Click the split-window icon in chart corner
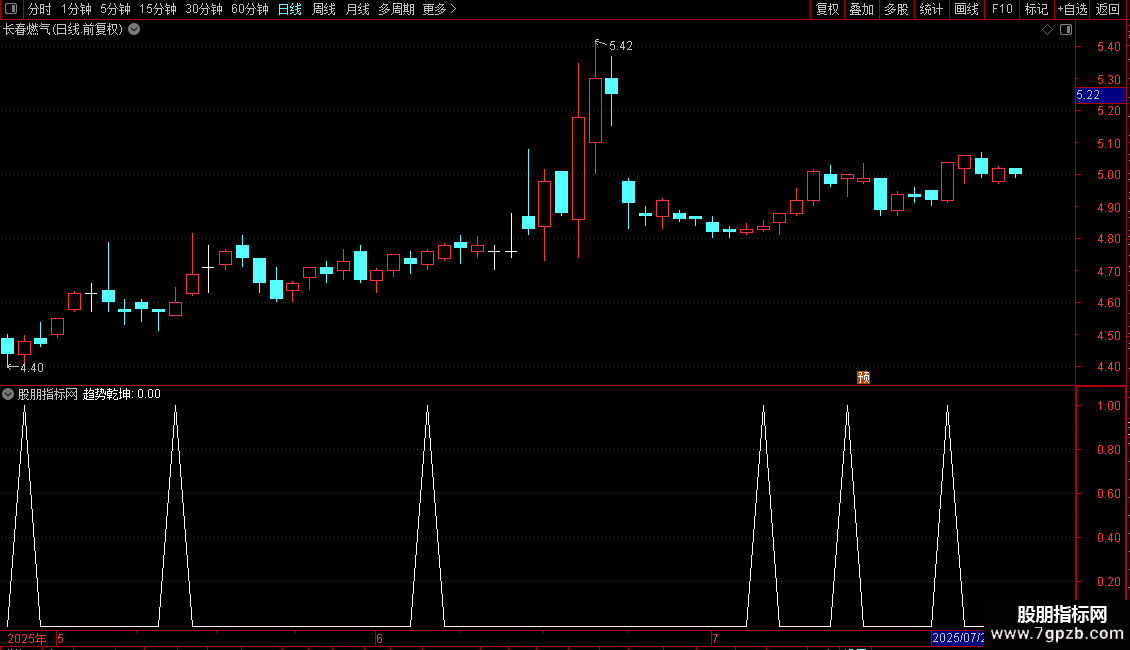 [x=1066, y=30]
